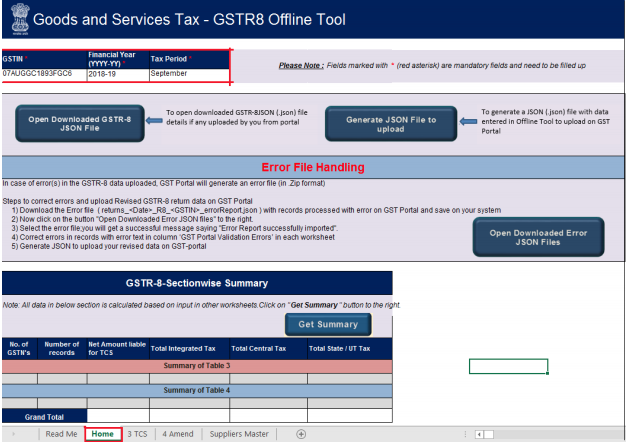Click Grand Total Total Central Tax cell

click(x=268, y=416)
